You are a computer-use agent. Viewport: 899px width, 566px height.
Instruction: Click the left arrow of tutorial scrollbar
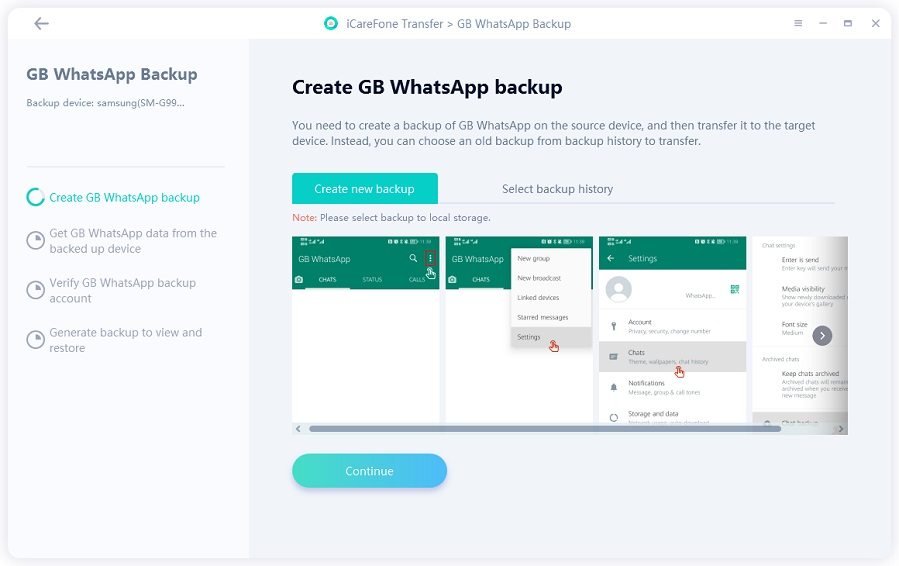pyautogui.click(x=298, y=428)
